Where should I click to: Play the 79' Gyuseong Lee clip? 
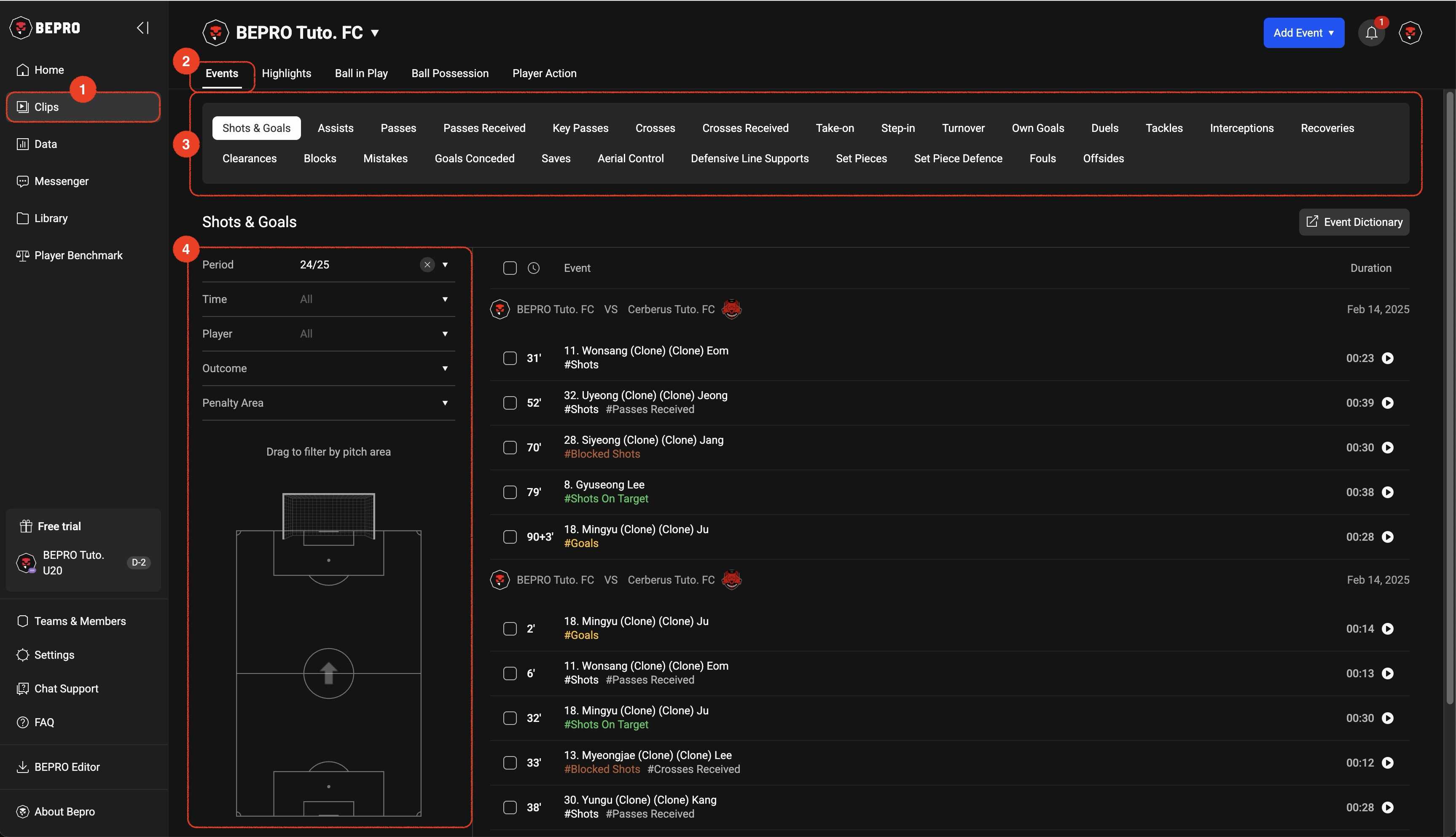coord(1388,492)
